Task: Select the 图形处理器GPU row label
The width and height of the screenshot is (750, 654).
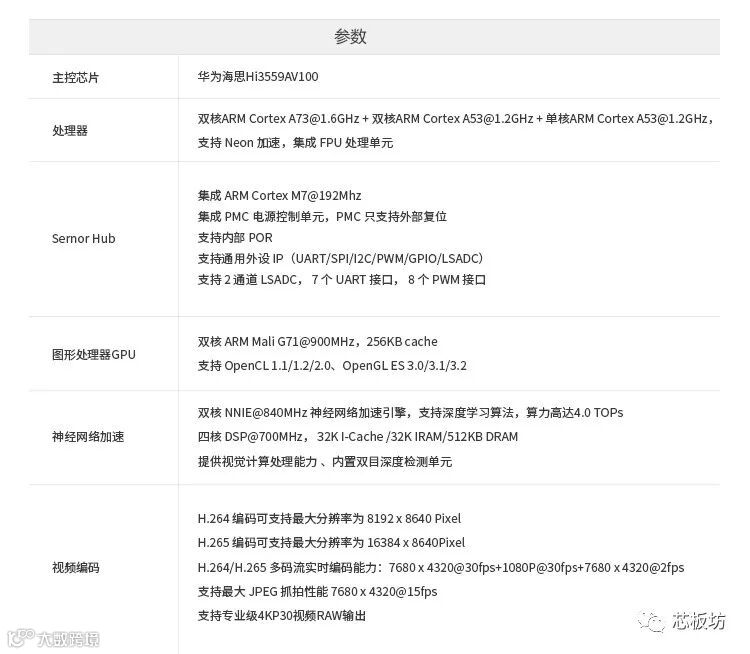Action: point(94,355)
